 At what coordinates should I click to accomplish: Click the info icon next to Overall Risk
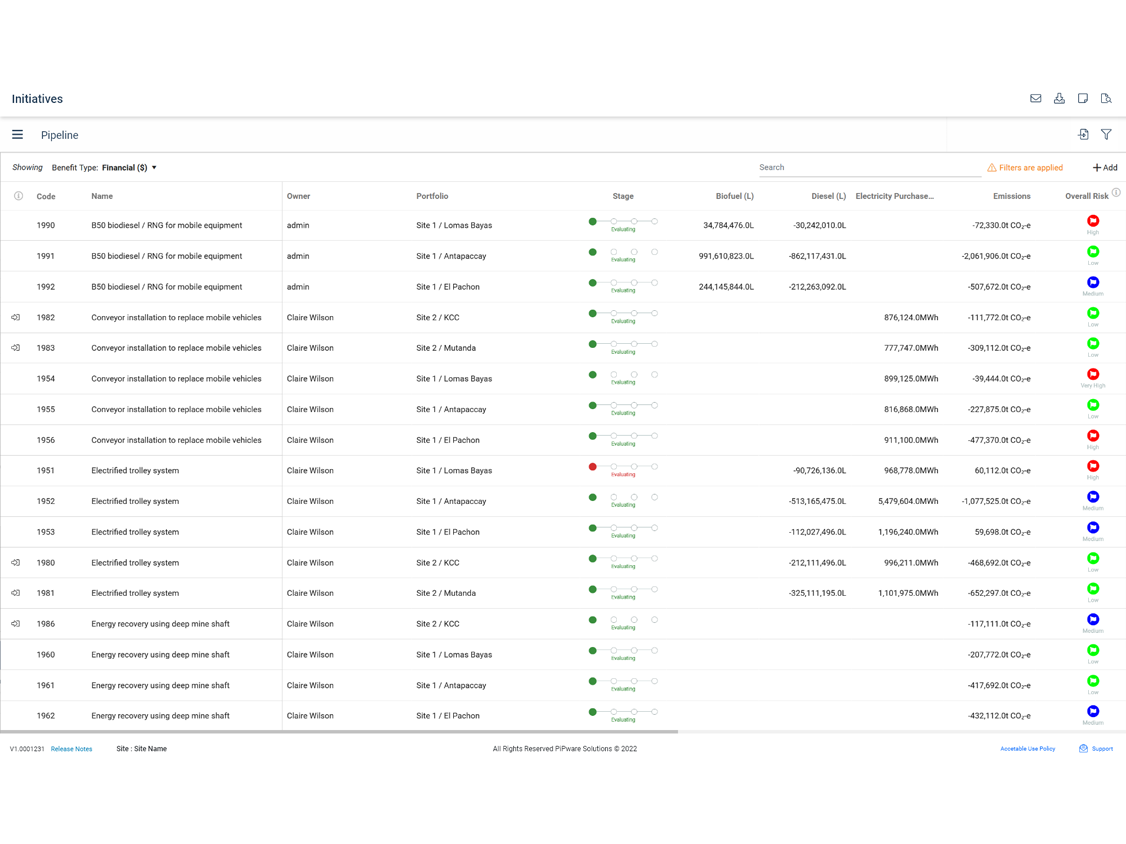click(1116, 193)
